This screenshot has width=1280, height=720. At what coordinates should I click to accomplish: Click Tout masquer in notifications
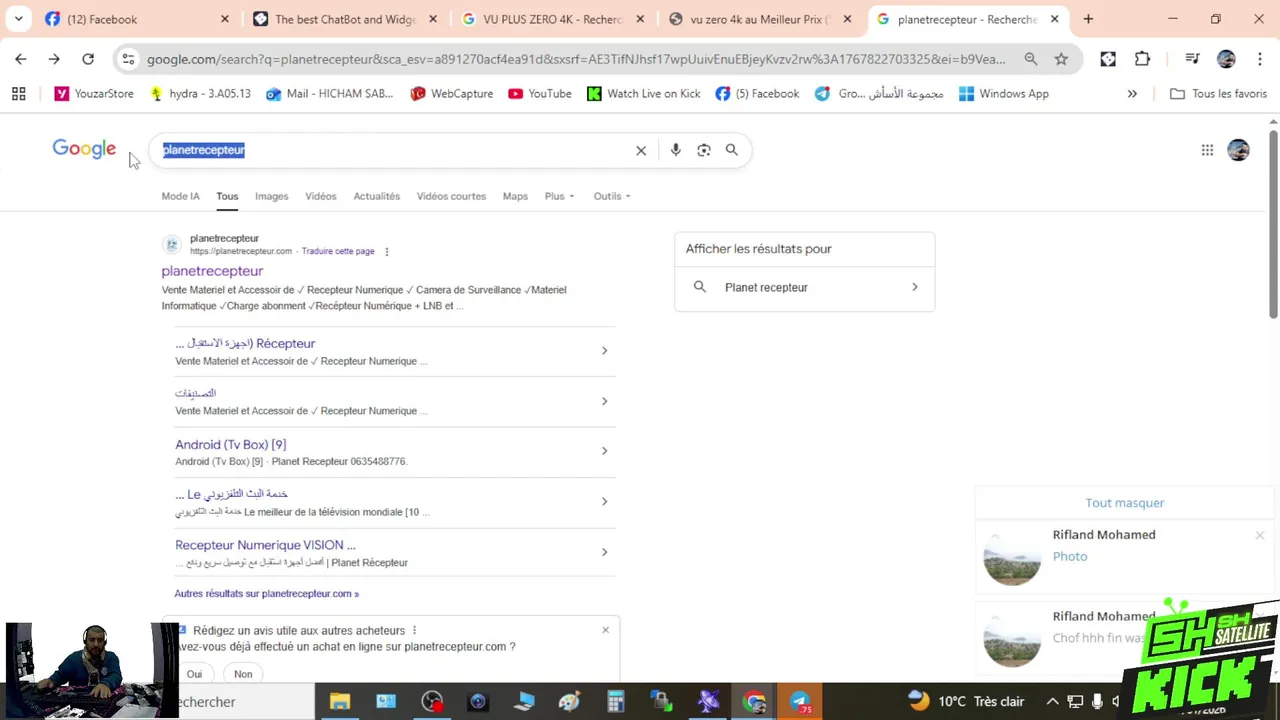click(x=1125, y=503)
